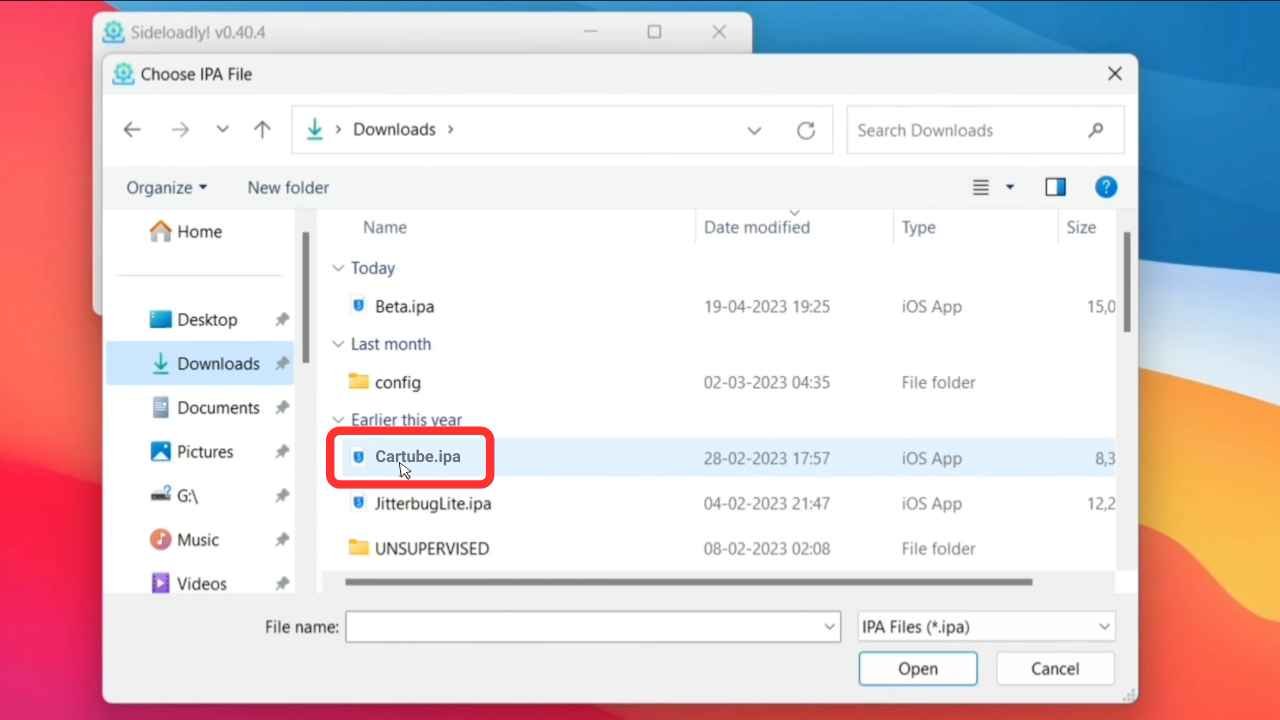Click the pin icon next to Pictures
The height and width of the screenshot is (720, 1280).
(x=282, y=452)
